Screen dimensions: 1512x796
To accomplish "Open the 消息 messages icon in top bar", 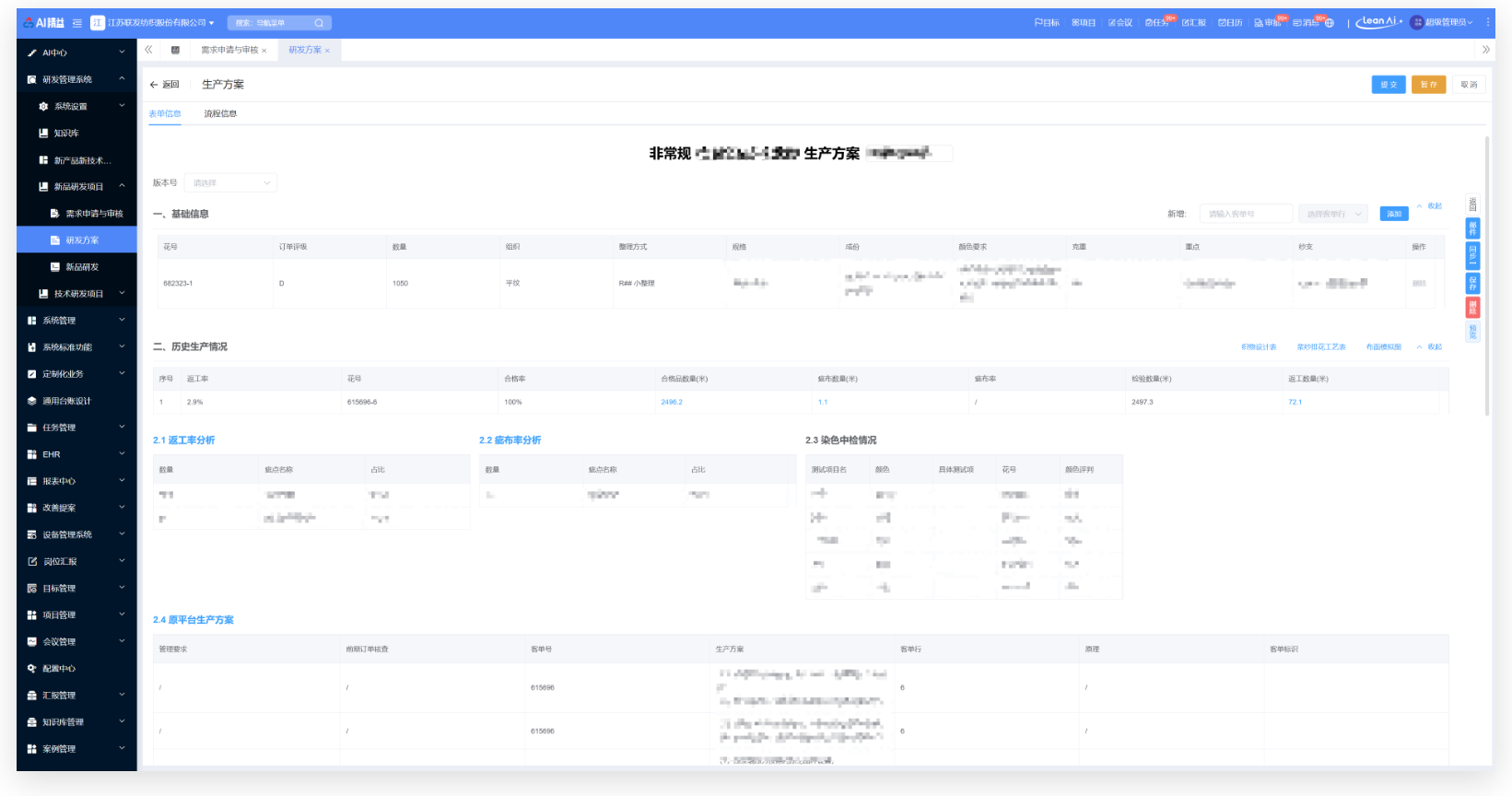I will (x=1307, y=23).
